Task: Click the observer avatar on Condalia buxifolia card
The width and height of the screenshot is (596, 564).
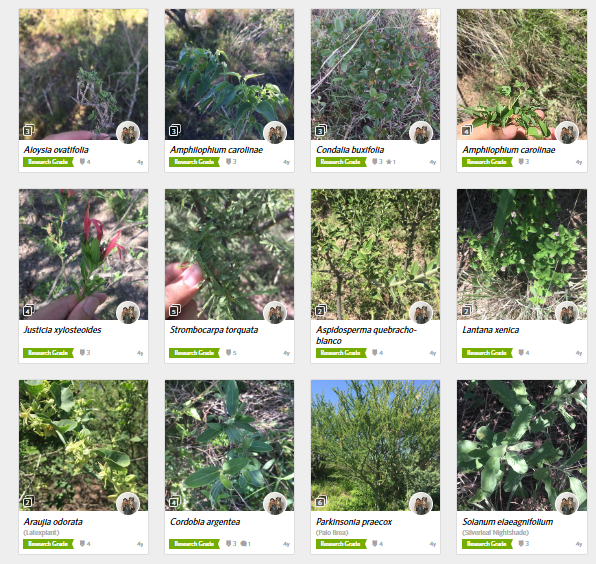Action: 421,133
